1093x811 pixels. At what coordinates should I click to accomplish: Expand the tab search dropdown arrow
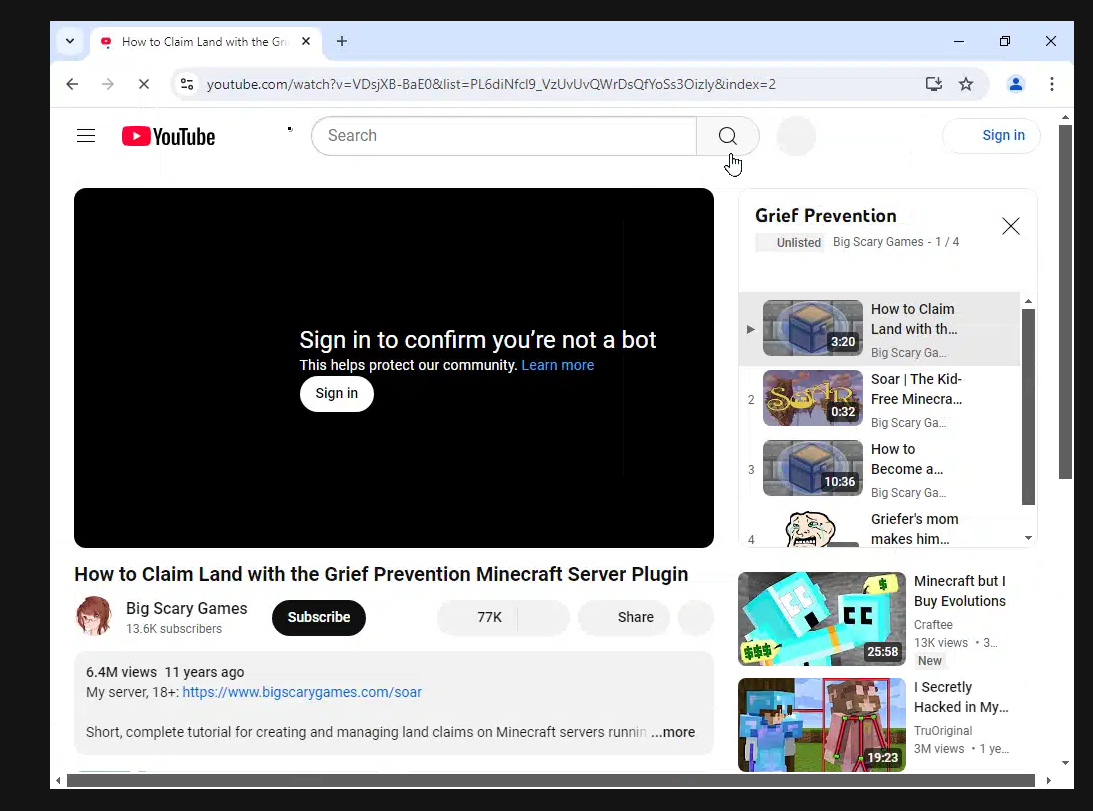(70, 41)
